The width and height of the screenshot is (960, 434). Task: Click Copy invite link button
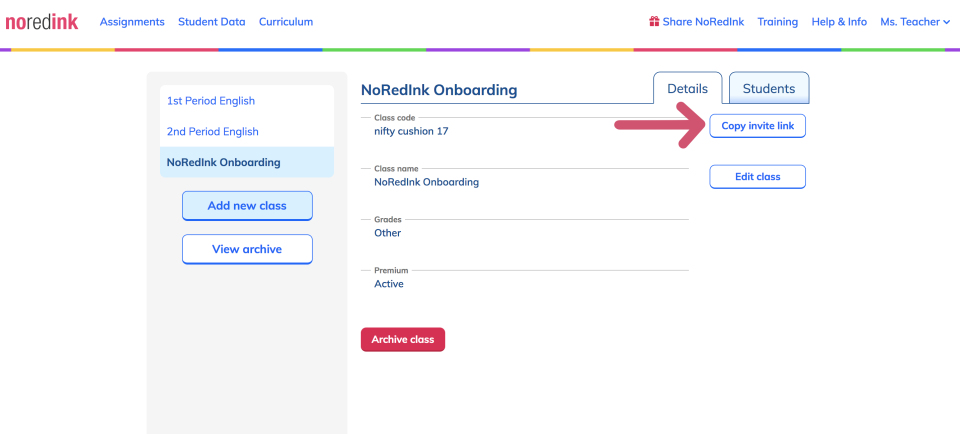[757, 126]
